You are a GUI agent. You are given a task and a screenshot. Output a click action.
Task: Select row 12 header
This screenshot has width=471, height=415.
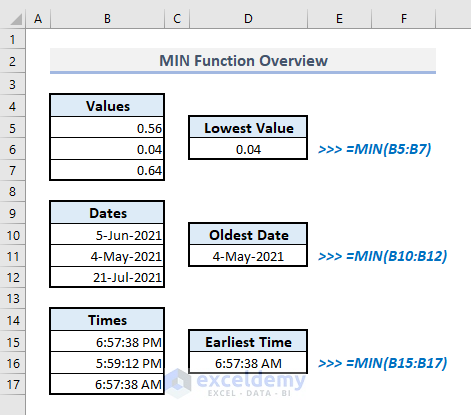coord(13,277)
